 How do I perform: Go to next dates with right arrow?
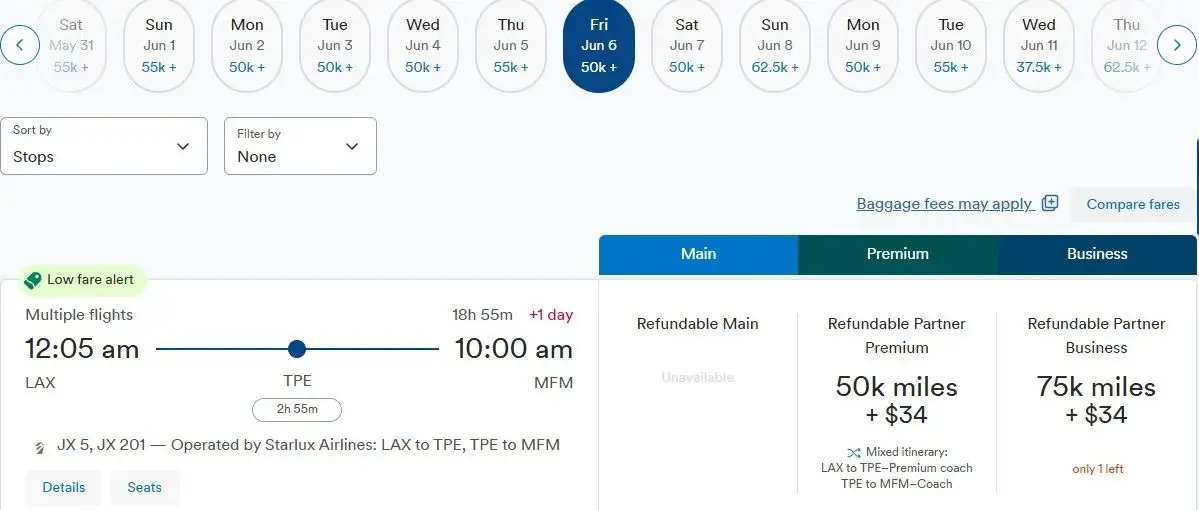(x=1177, y=45)
